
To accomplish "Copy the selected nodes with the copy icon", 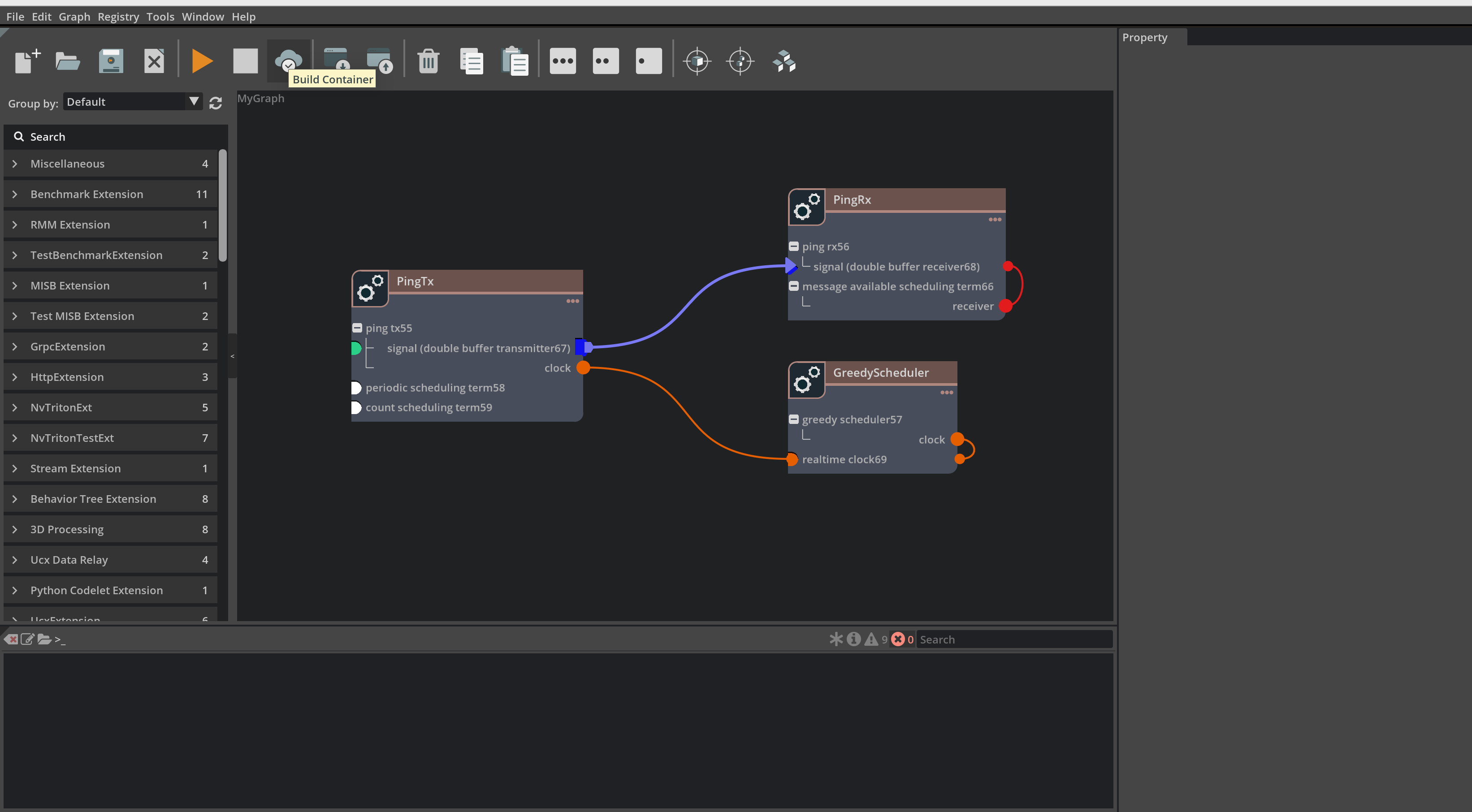I will point(472,60).
